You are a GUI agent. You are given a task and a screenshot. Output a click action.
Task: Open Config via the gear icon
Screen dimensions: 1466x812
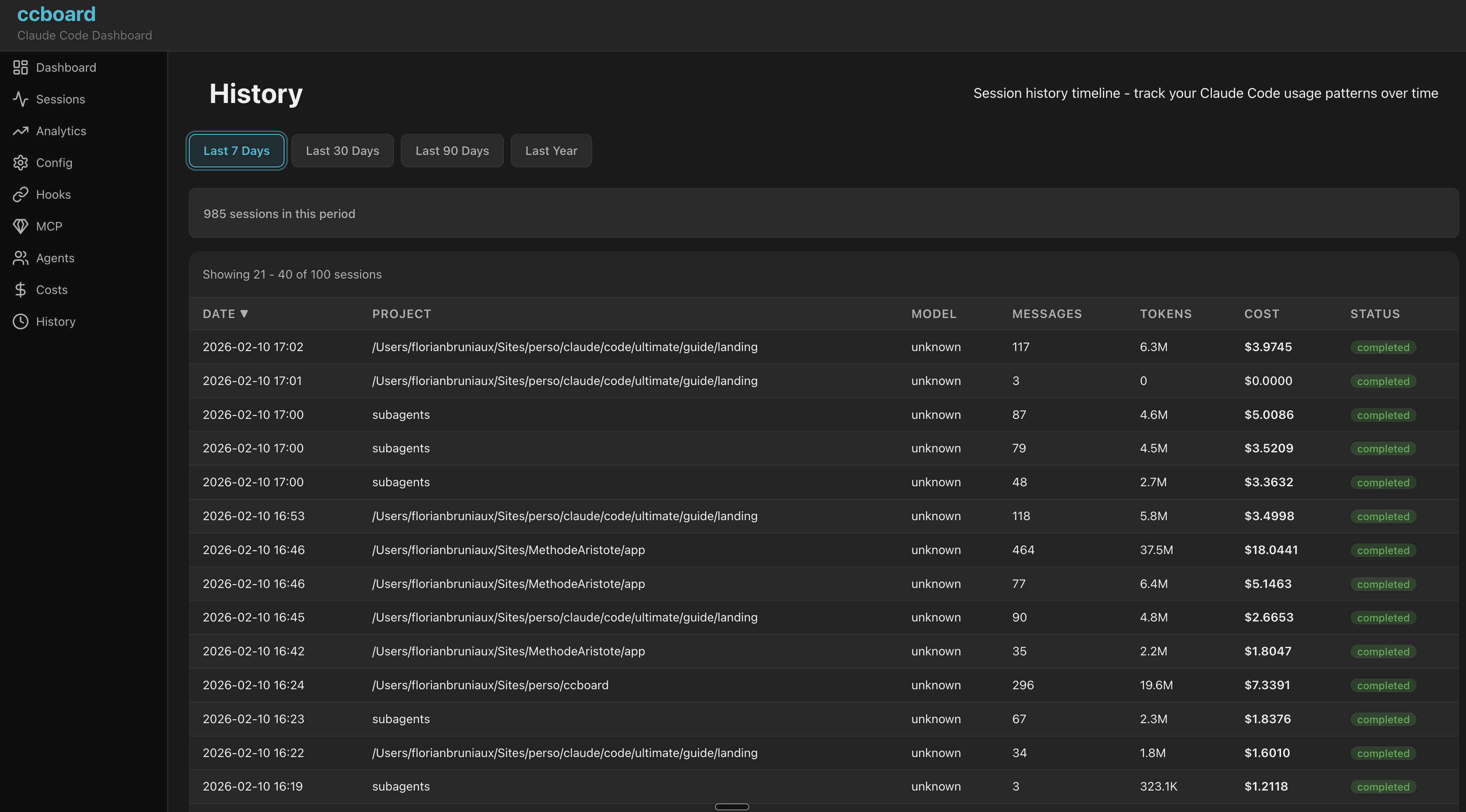click(x=21, y=163)
